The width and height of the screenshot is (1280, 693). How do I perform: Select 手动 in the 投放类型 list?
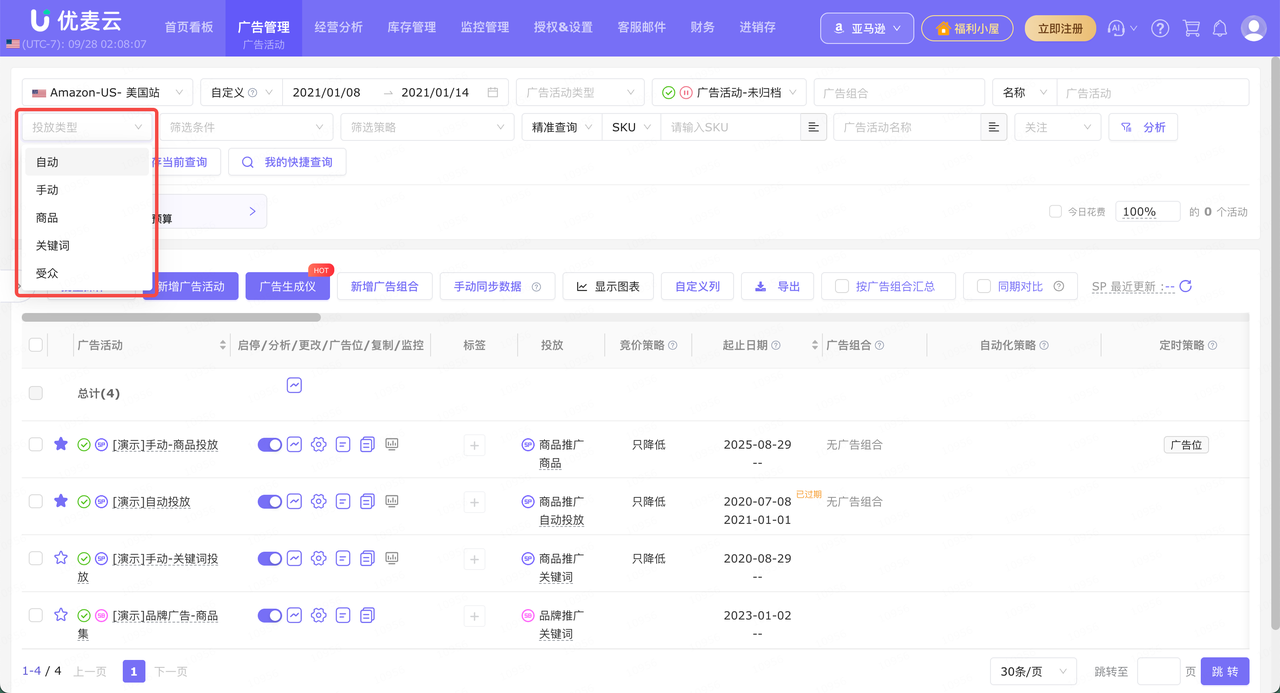coord(87,190)
